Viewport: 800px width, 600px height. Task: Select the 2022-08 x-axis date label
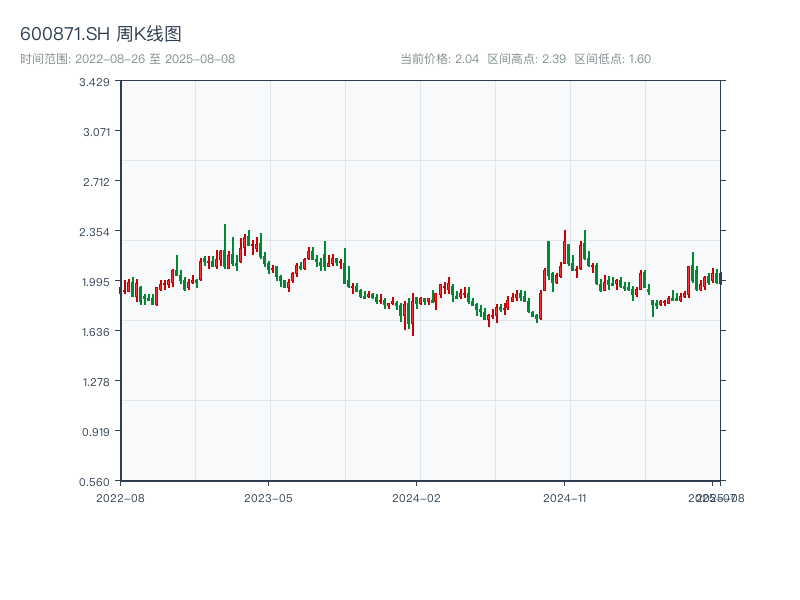click(120, 497)
